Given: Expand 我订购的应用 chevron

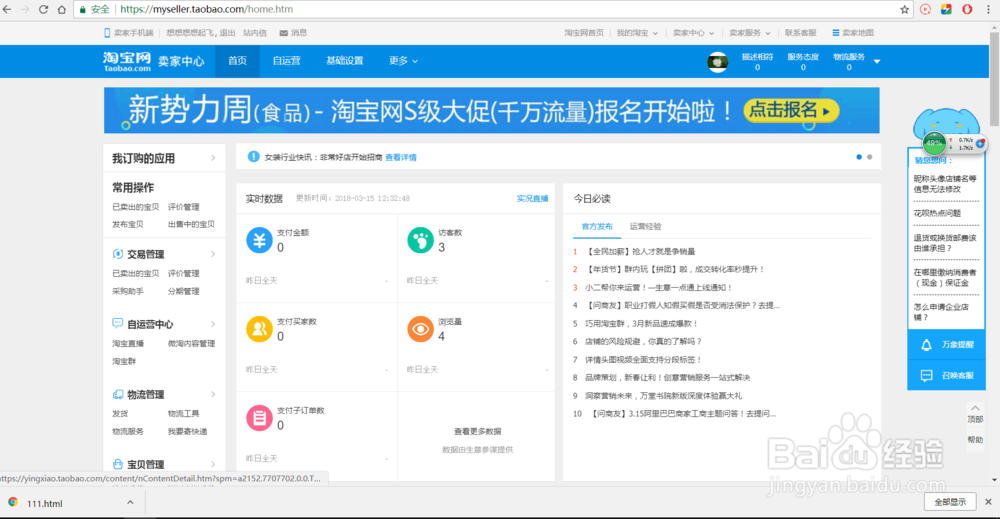Looking at the screenshot, I should (x=213, y=158).
